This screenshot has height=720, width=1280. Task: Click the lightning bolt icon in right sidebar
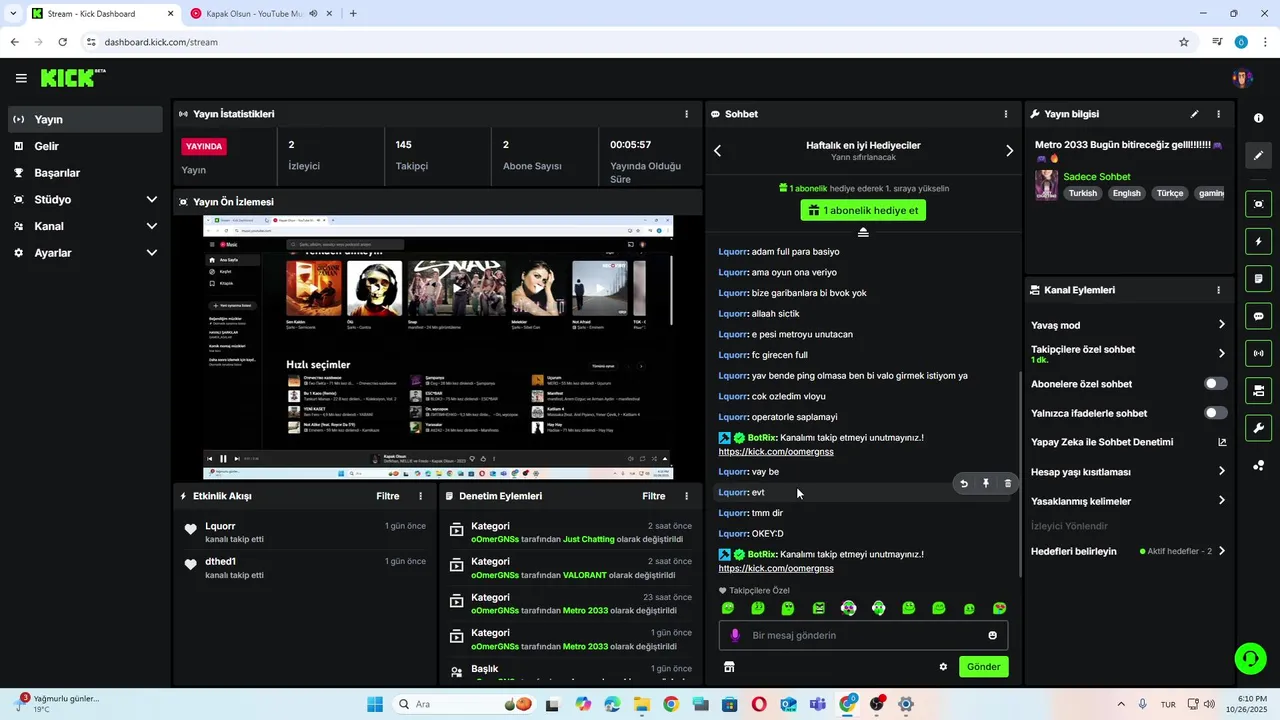(x=1258, y=241)
